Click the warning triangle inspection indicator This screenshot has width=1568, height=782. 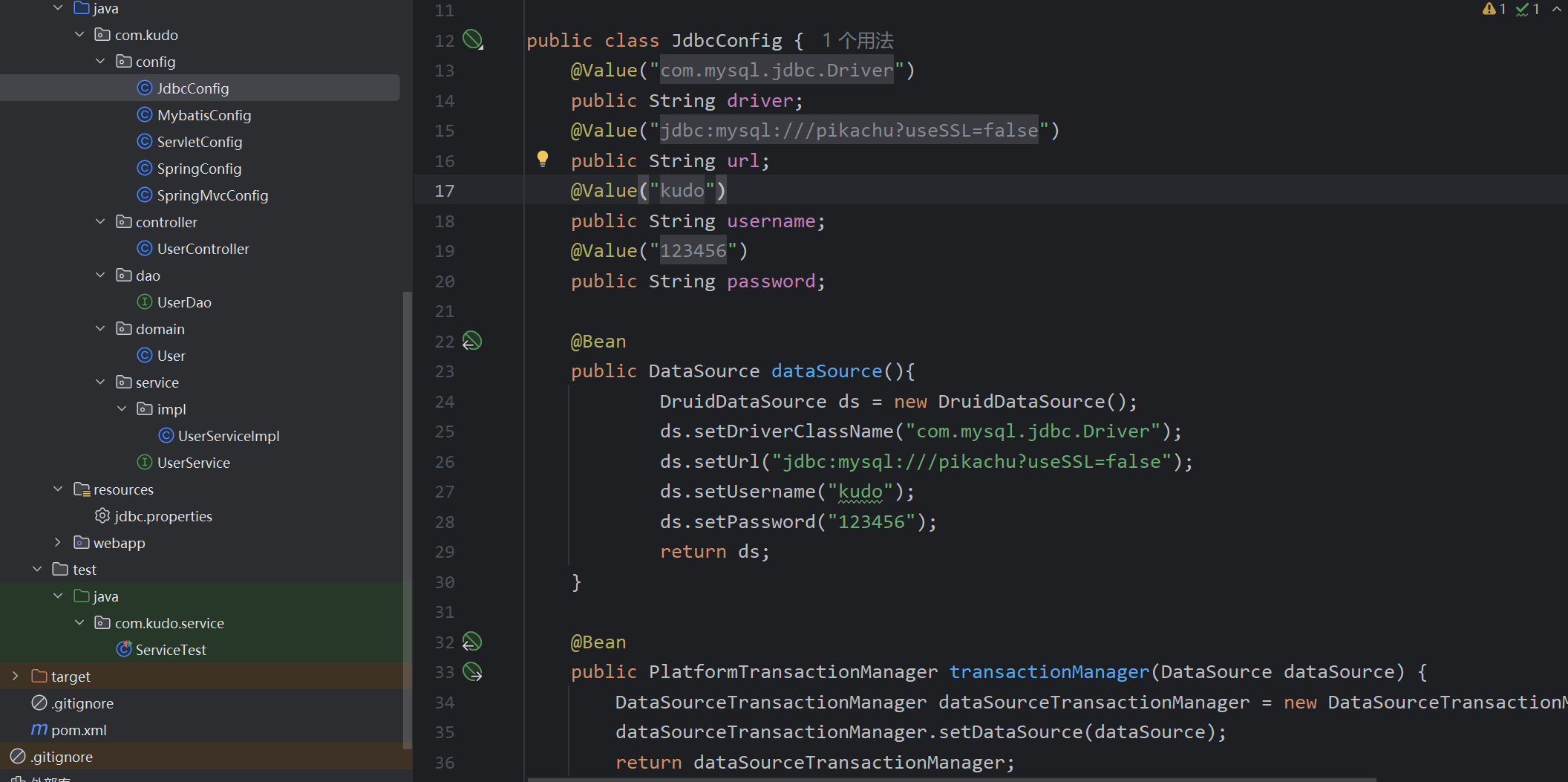pos(1489,9)
